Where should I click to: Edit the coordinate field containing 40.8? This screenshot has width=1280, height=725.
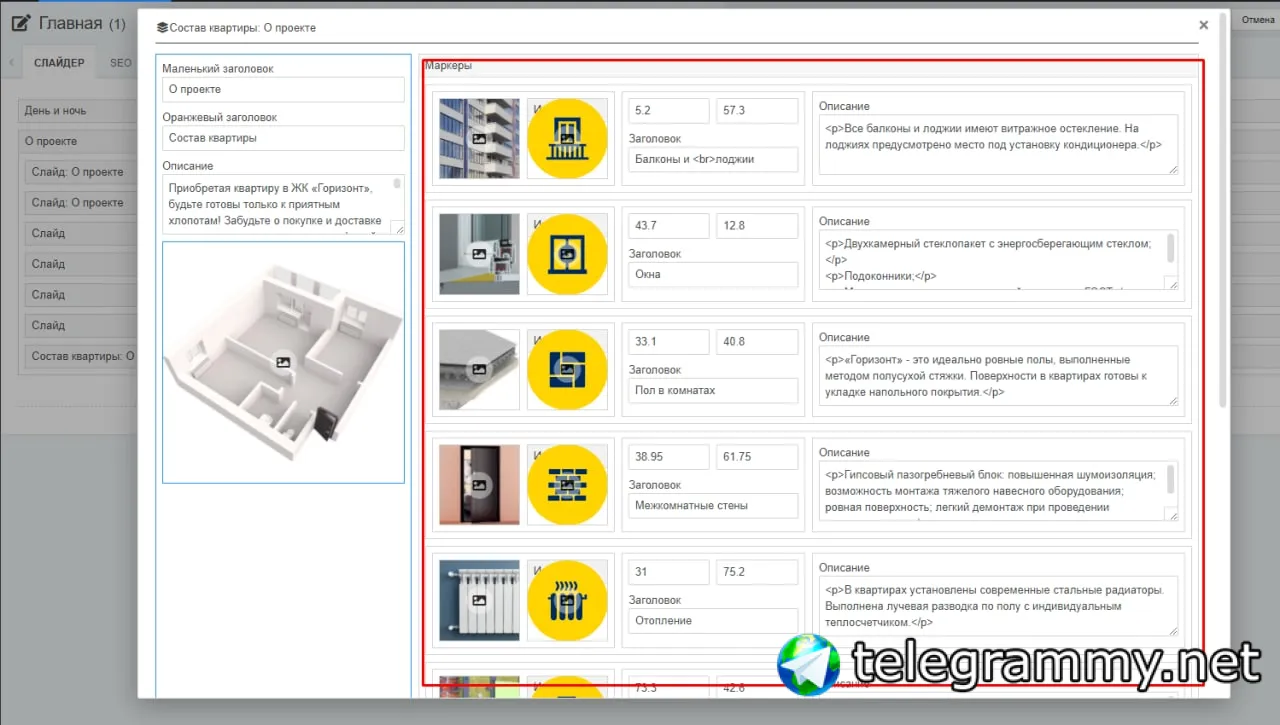click(757, 342)
